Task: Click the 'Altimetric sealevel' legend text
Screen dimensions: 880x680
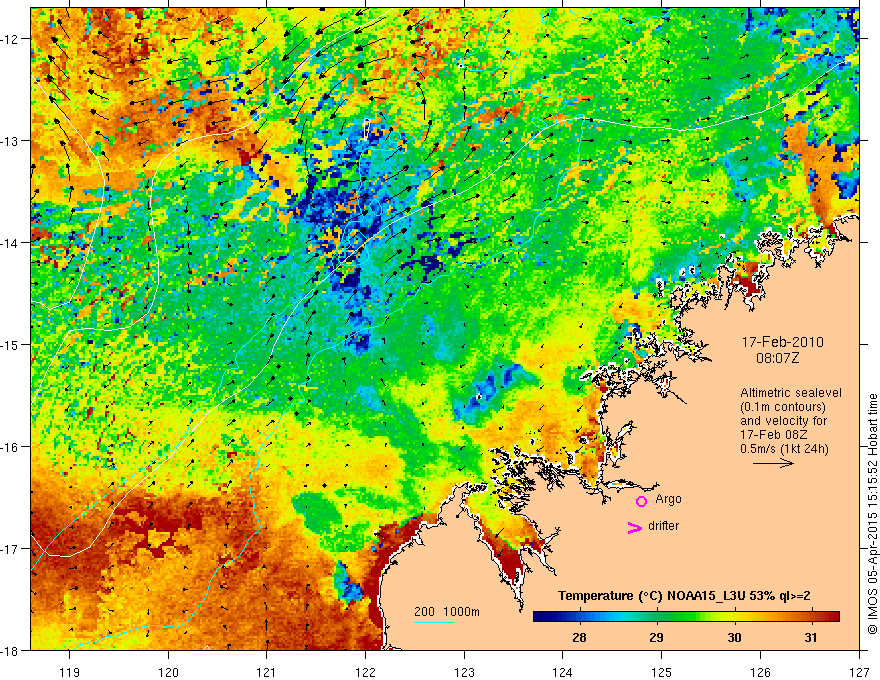Action: [x=791, y=393]
